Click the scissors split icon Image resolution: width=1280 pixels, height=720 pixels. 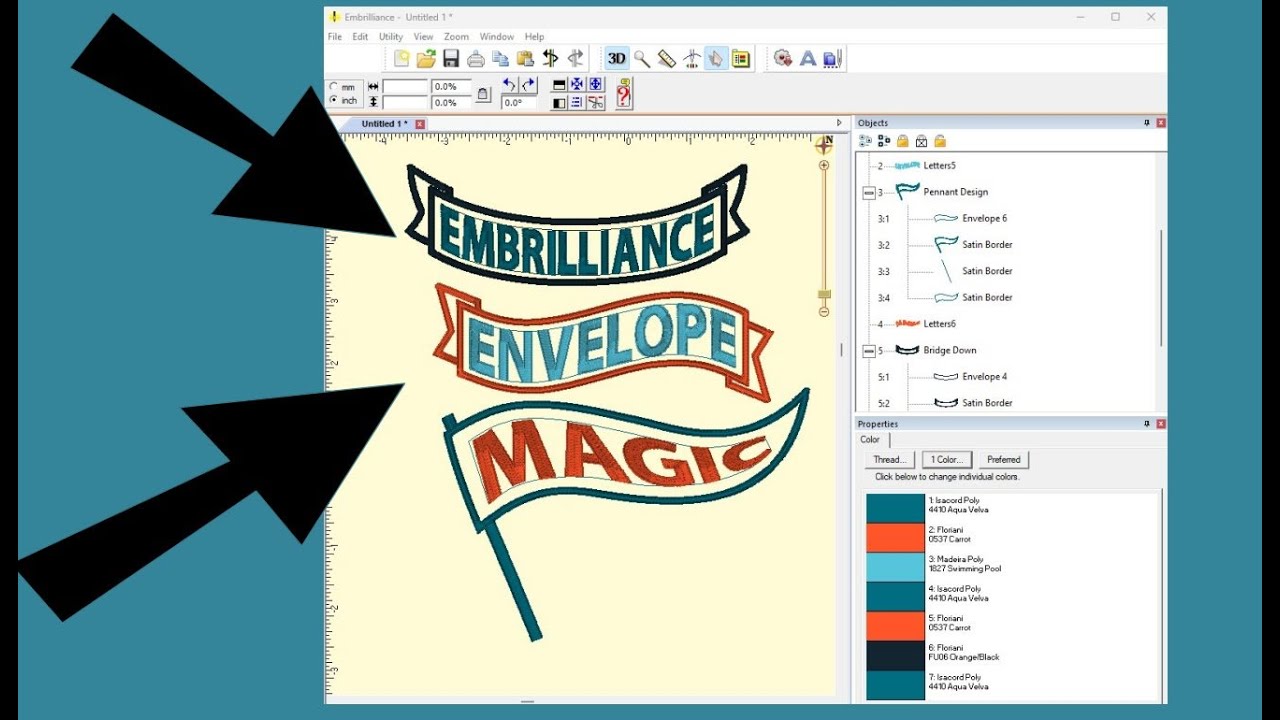point(596,103)
